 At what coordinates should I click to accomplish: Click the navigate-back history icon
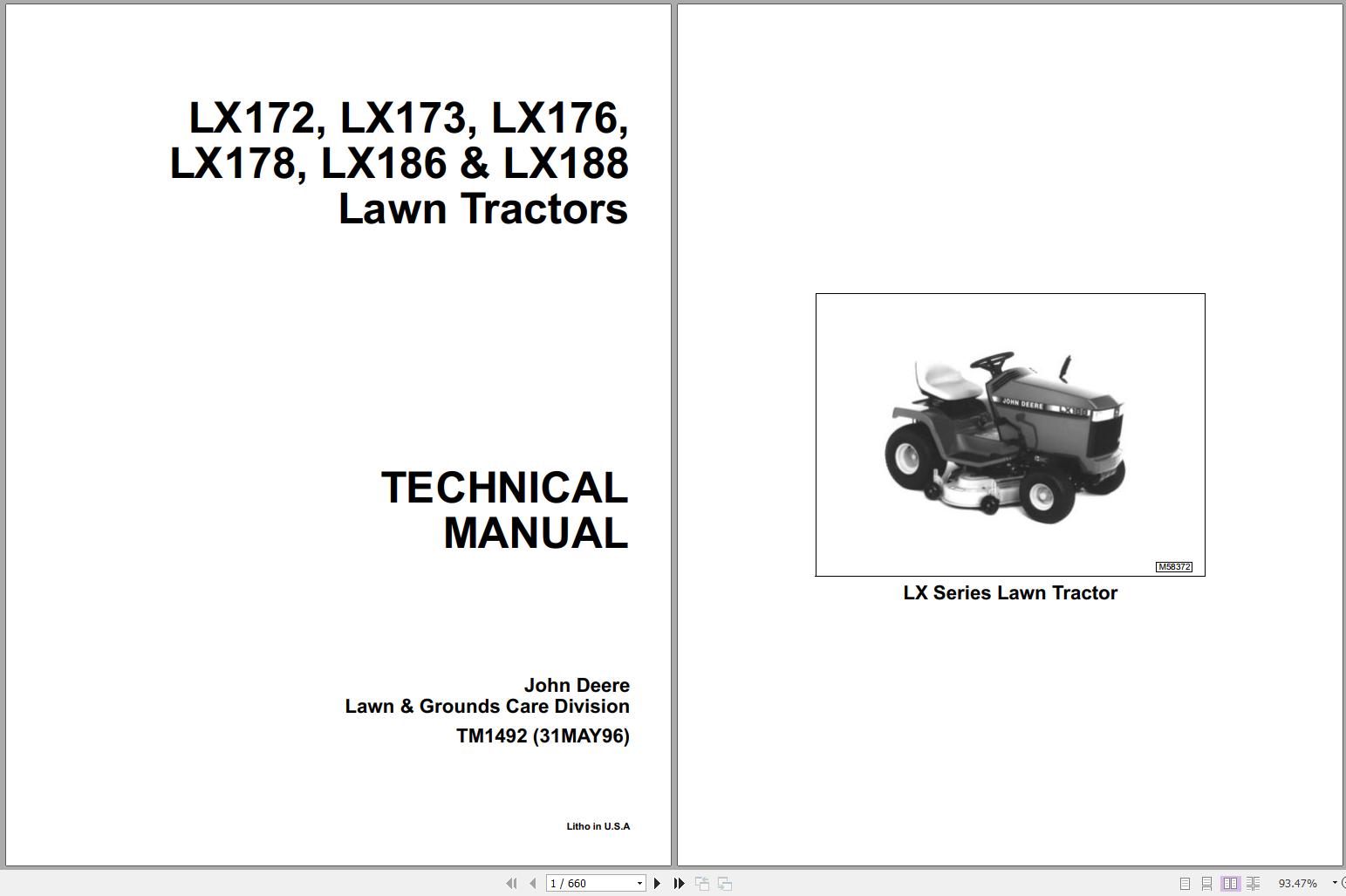701,883
